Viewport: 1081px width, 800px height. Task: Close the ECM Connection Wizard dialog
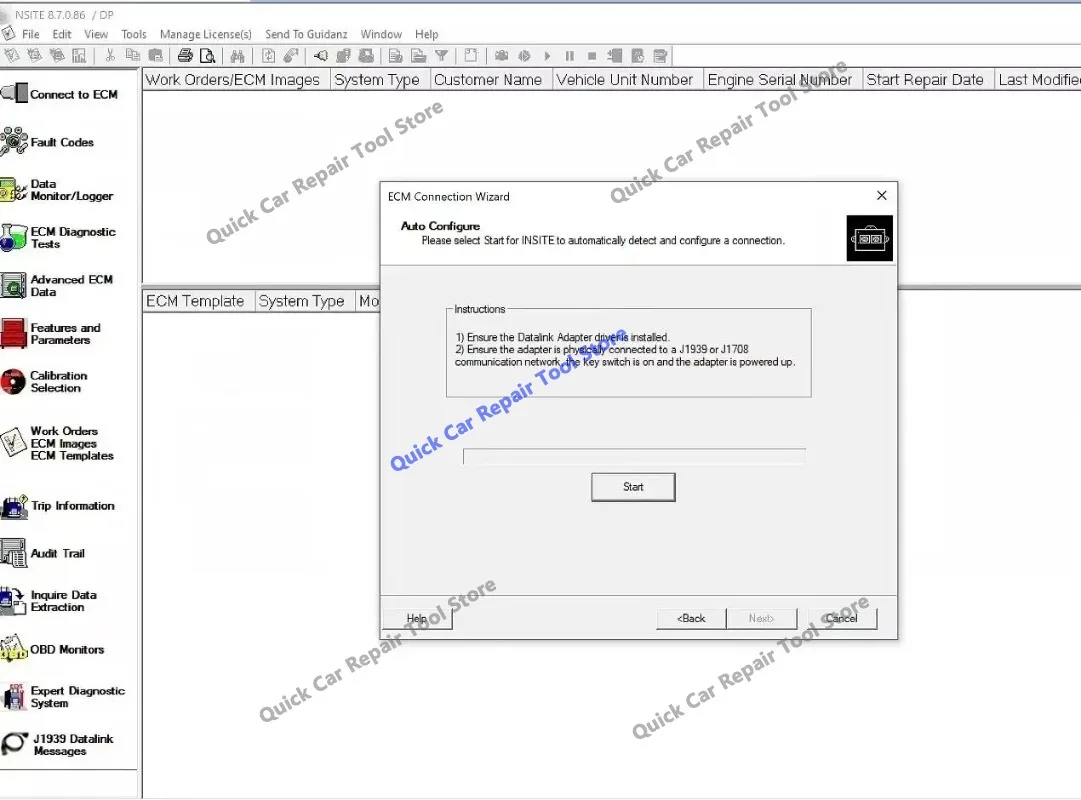(x=881, y=196)
